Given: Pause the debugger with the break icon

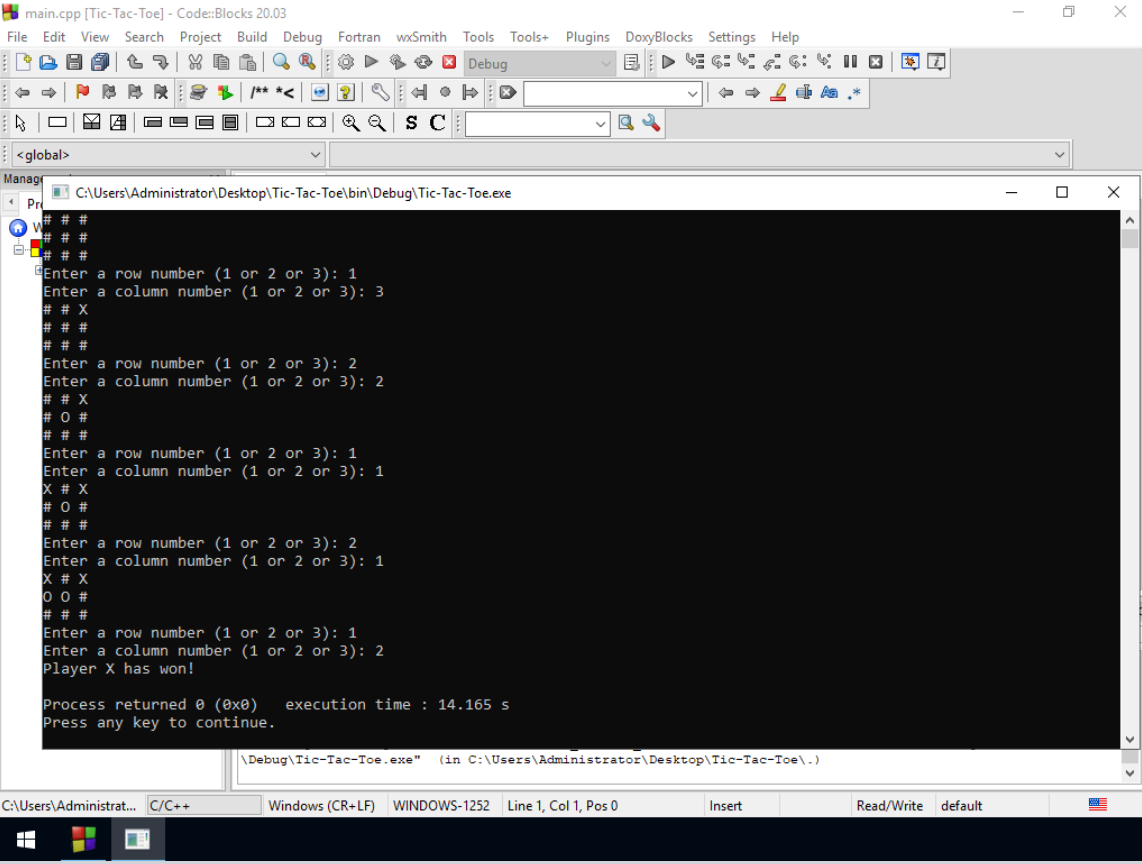Looking at the screenshot, I should tap(850, 63).
